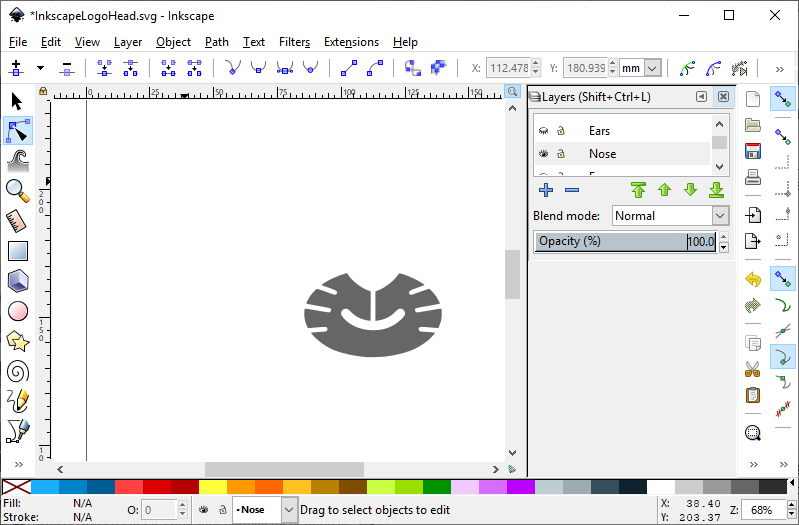Remove current layer with minus button
This screenshot has height=525, width=799.
click(572, 190)
